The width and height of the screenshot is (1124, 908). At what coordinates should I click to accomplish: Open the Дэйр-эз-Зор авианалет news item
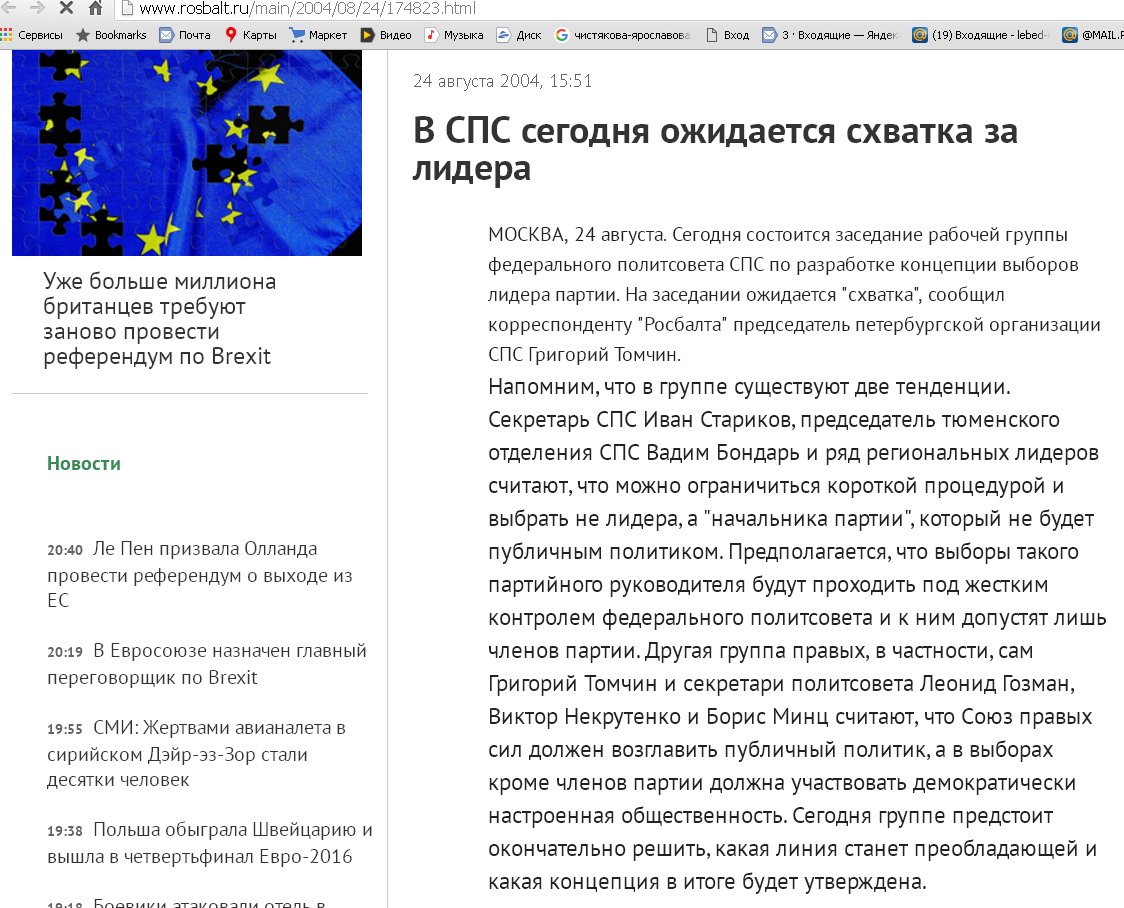click(196, 754)
